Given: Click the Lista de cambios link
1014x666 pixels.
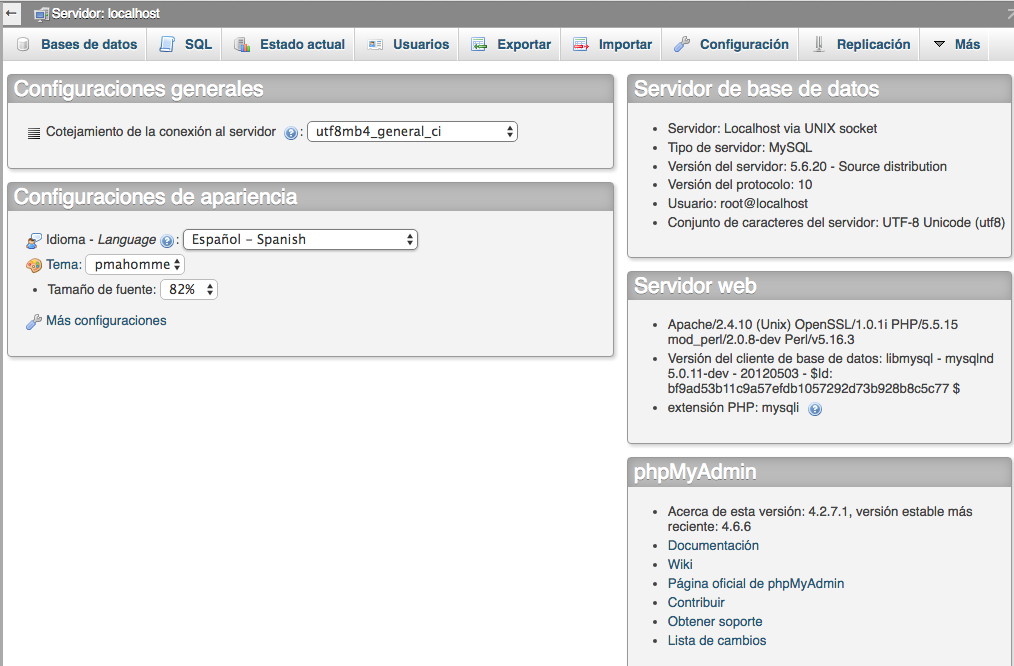Looking at the screenshot, I should (717, 641).
